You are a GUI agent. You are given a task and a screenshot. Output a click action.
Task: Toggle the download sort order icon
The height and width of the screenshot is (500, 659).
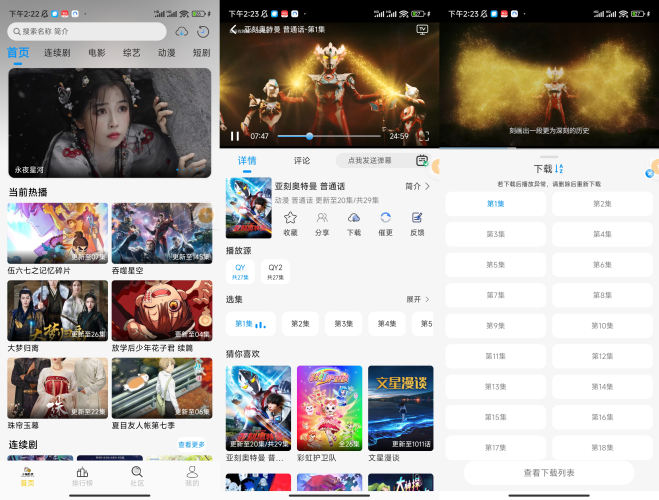pyautogui.click(x=559, y=169)
